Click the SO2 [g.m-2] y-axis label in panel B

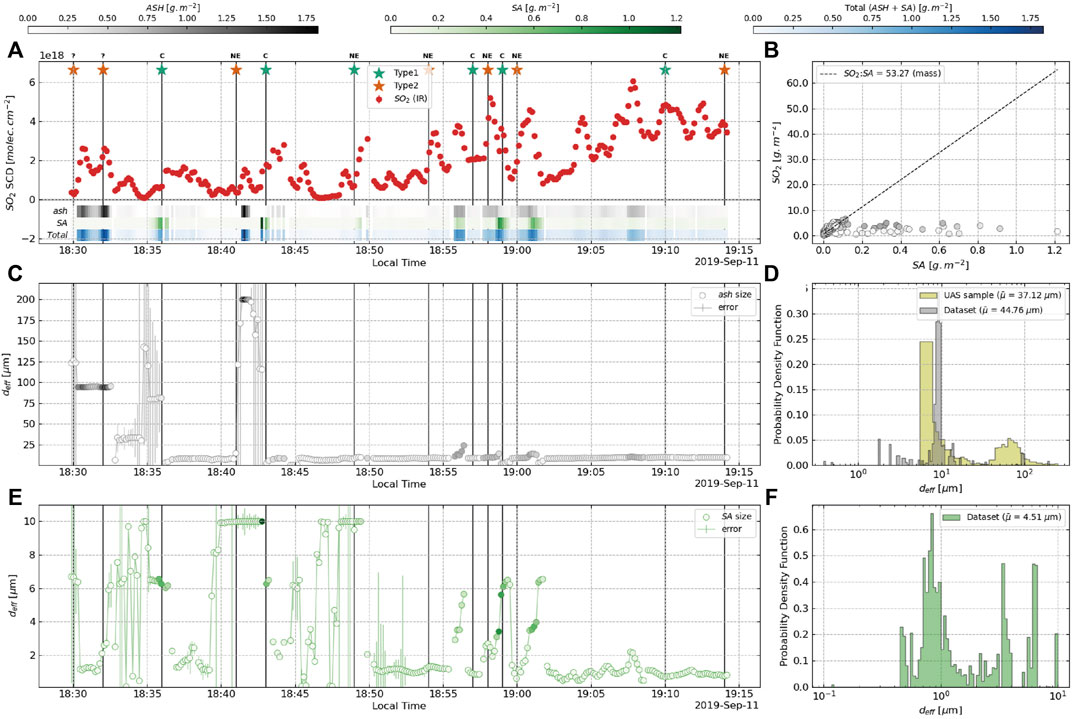click(777, 153)
